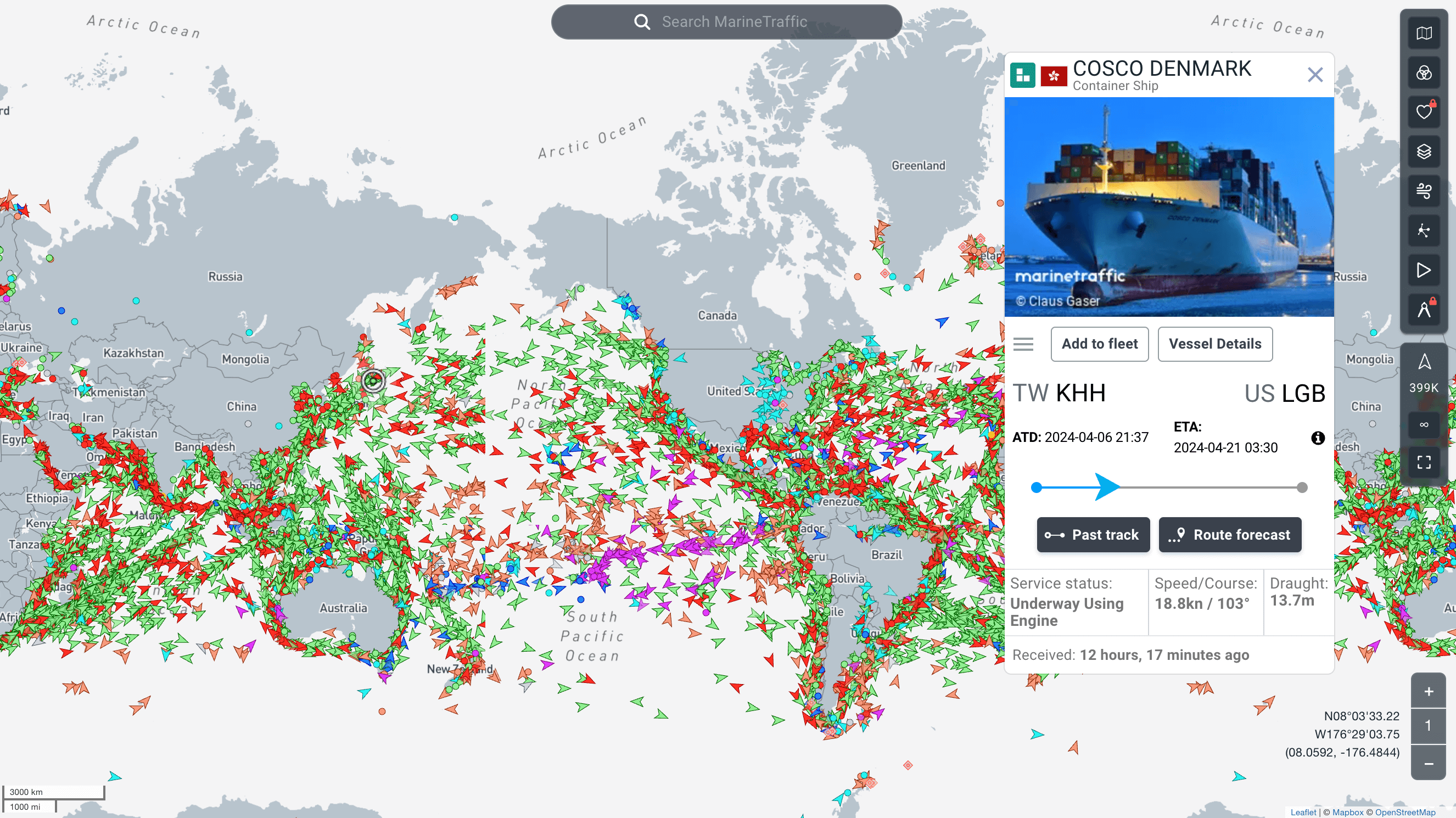Open the COSCO DENMARK ship photo
The width and height of the screenshot is (1456, 818).
1169,207
